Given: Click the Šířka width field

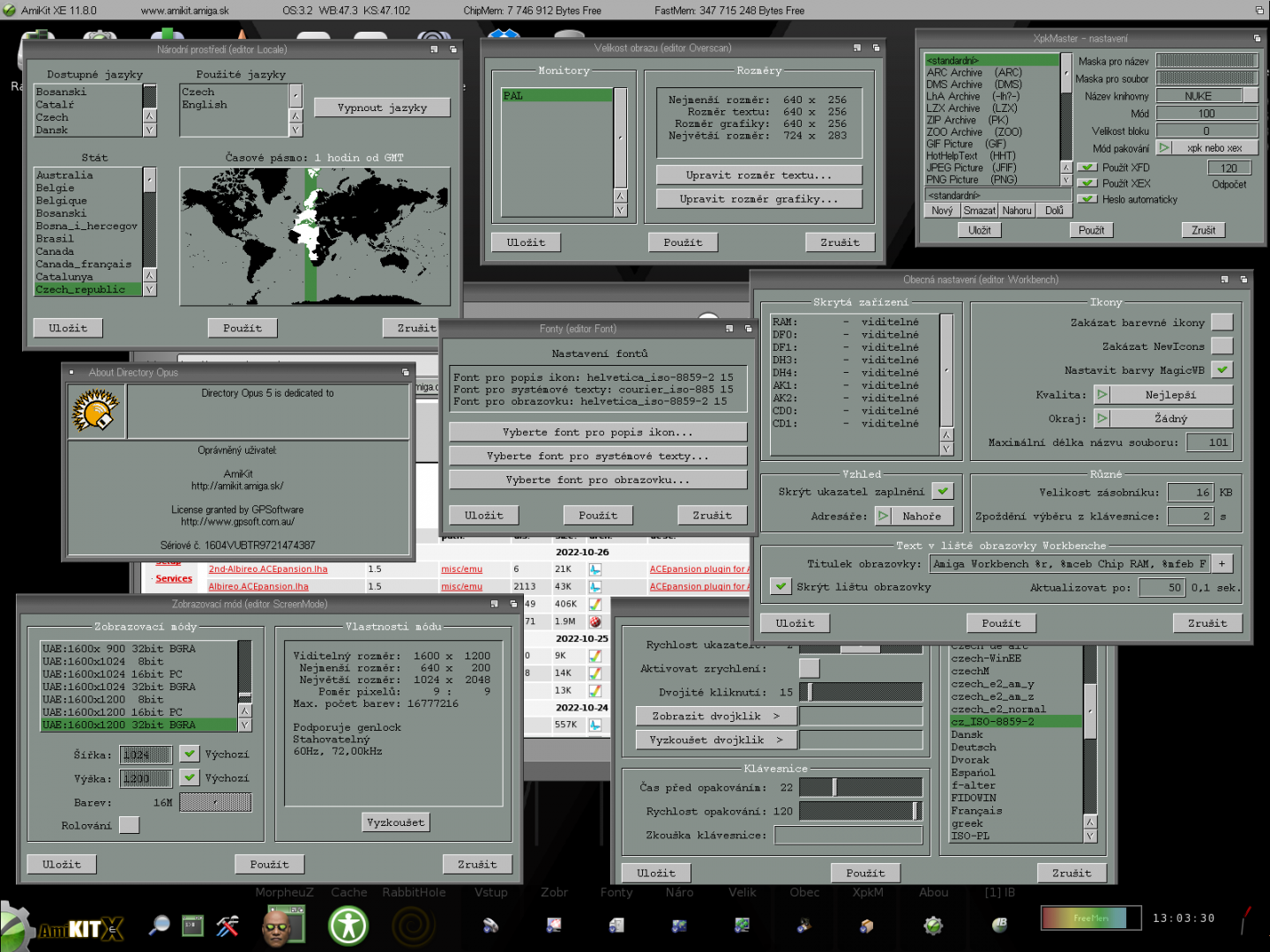Looking at the screenshot, I should (146, 755).
